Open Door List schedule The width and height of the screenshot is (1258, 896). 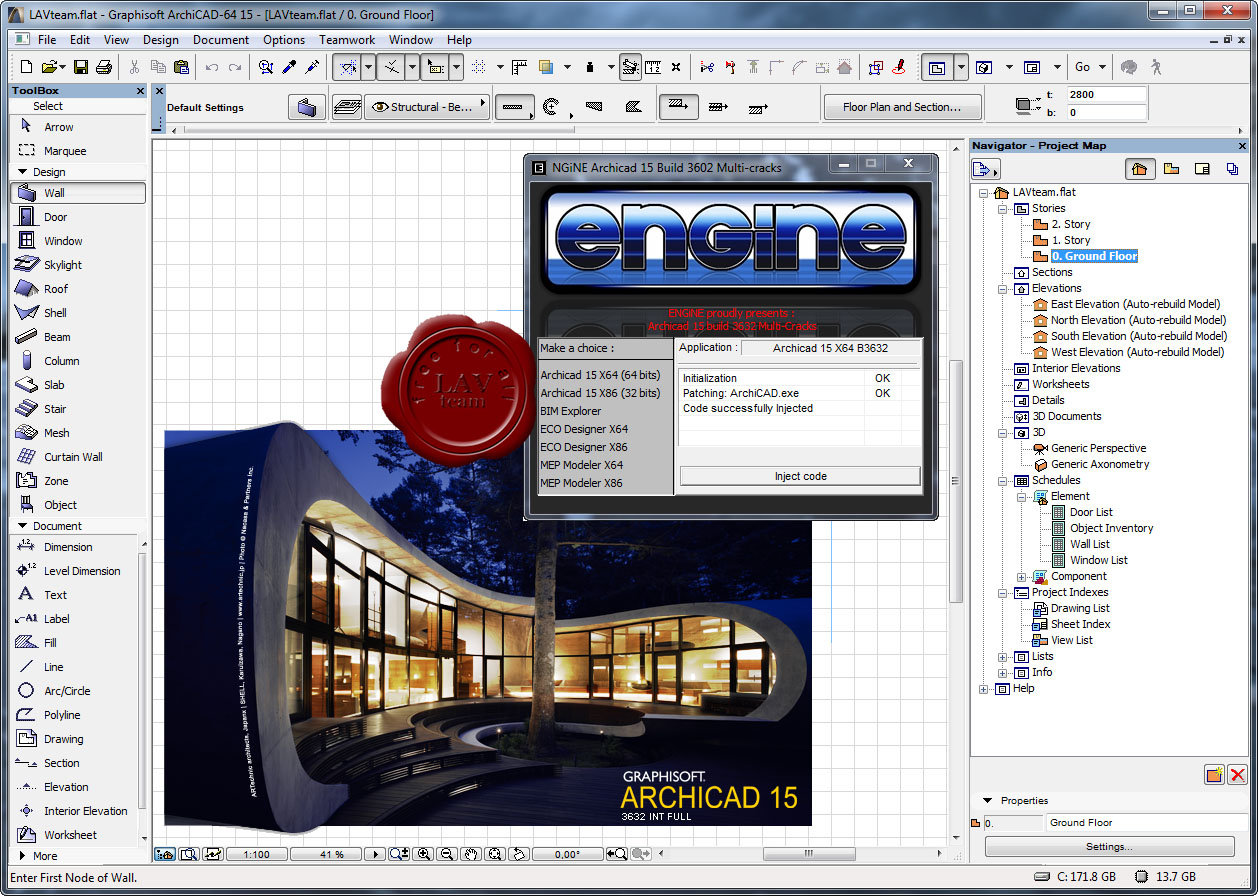(1091, 512)
